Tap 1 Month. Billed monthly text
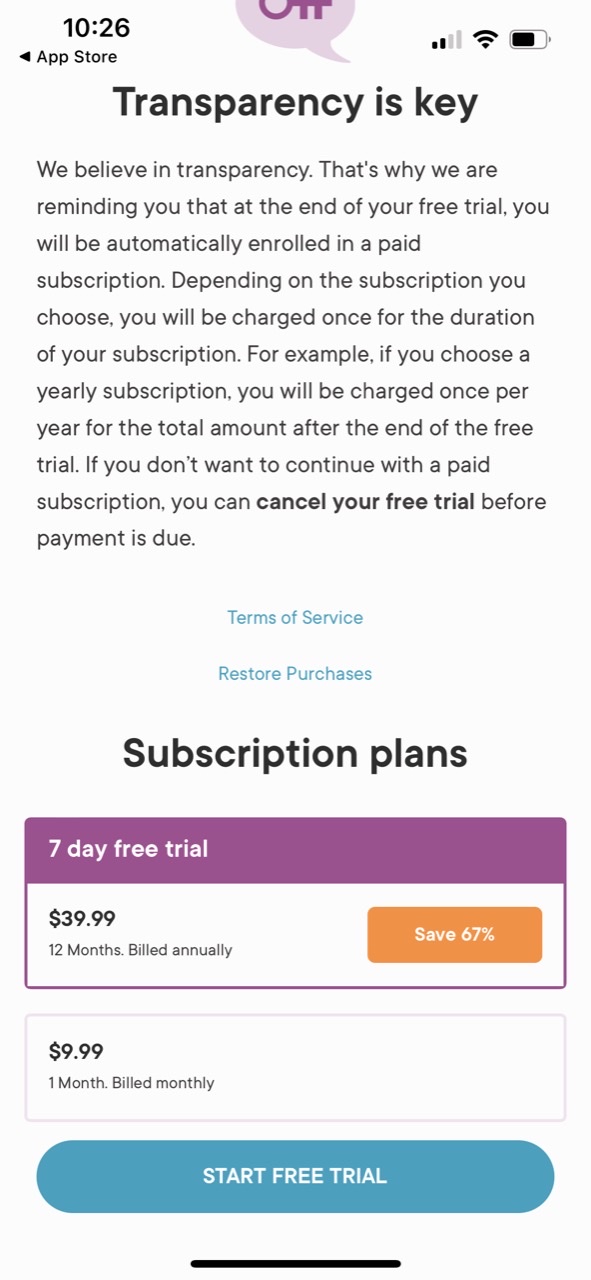Screen dimensions: 591x1280 pos(131,1082)
